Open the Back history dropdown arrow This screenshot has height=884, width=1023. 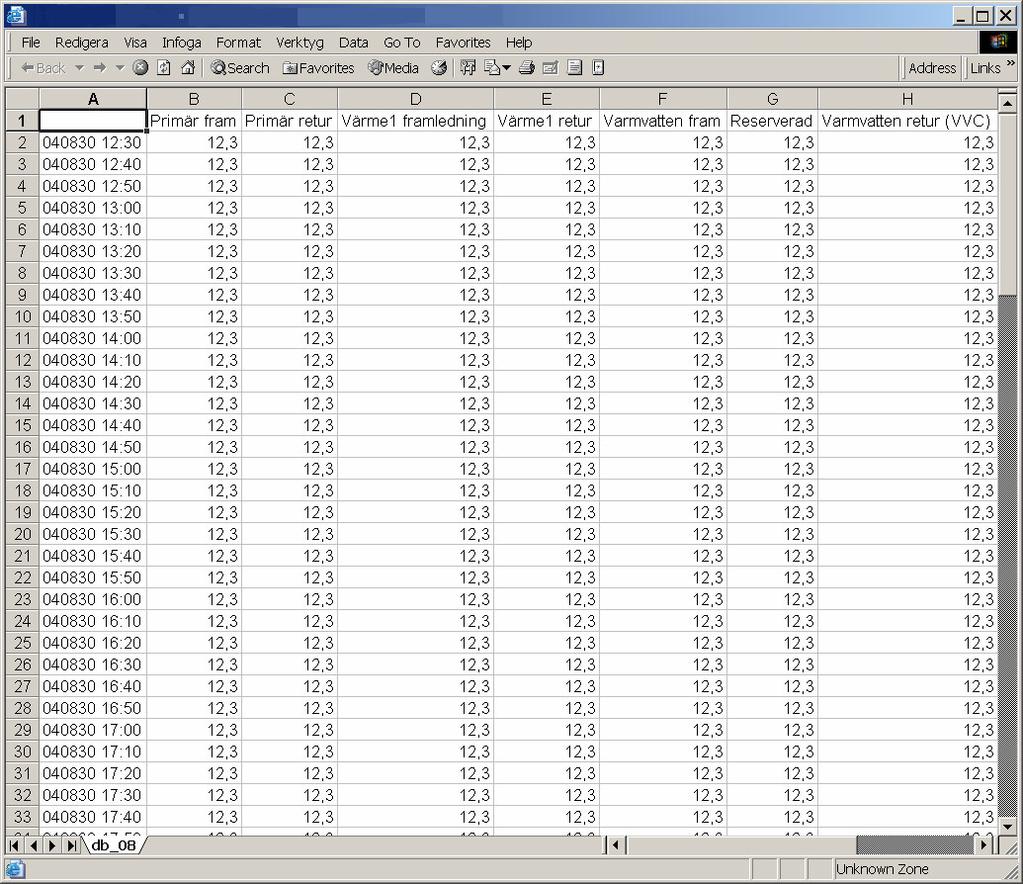79,68
